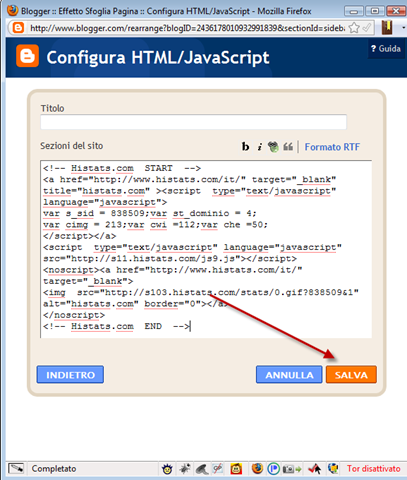Click the orange Blogger logo in header
This screenshot has width=407, height=480.
[27, 56]
